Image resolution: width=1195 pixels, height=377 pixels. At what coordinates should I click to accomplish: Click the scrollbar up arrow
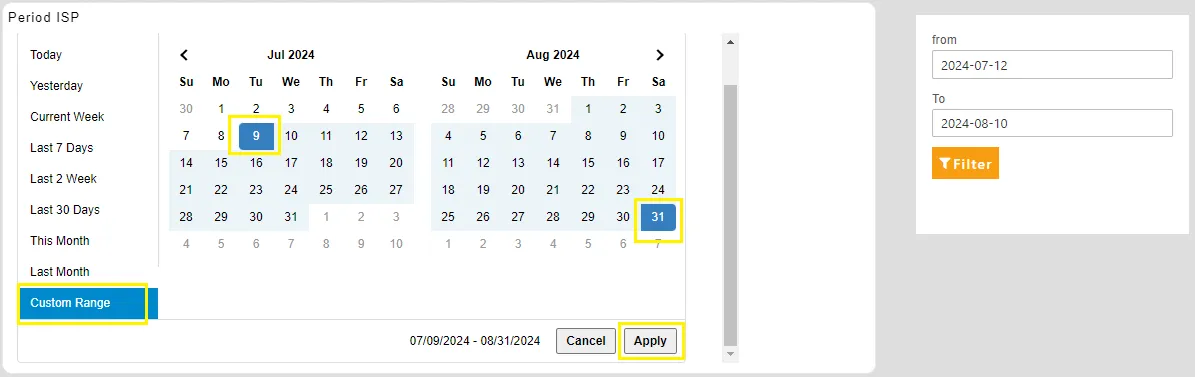click(730, 42)
